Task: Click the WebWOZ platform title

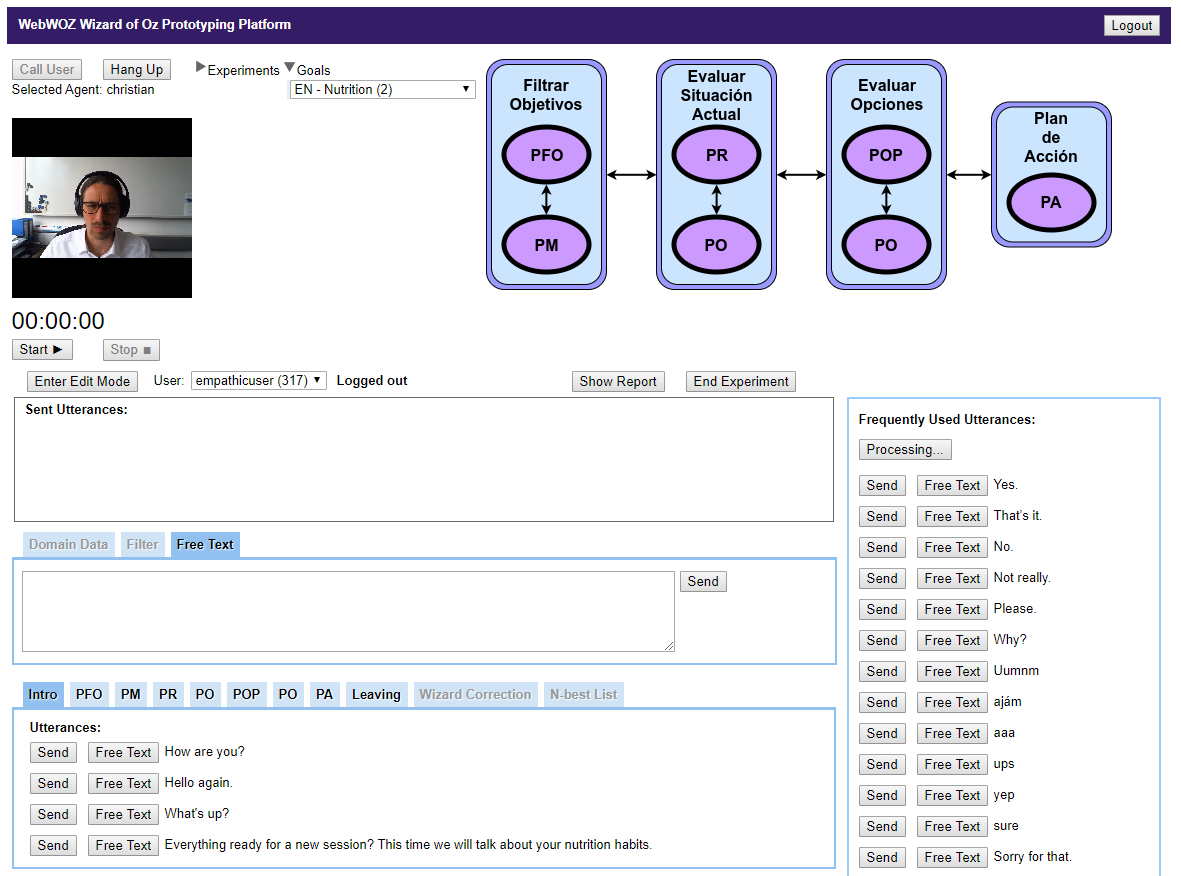Action: (154, 24)
